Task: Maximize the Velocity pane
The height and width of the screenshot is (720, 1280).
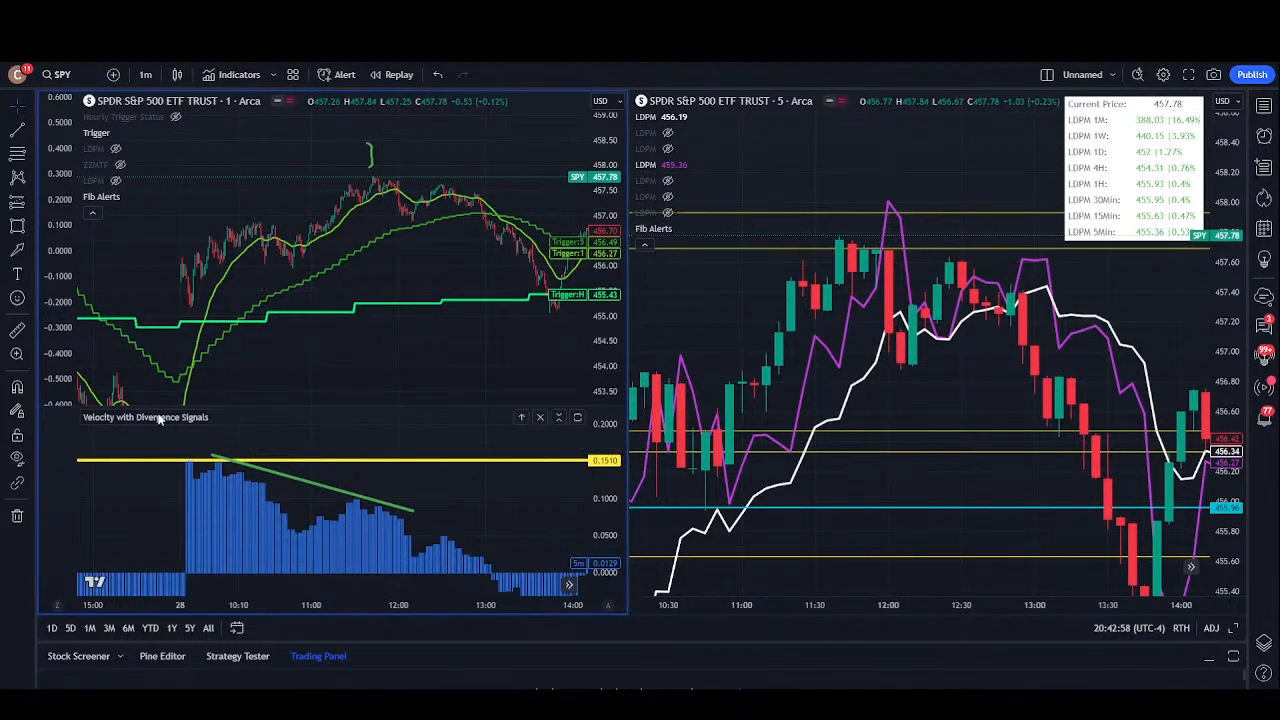Action: pyautogui.click(x=577, y=418)
